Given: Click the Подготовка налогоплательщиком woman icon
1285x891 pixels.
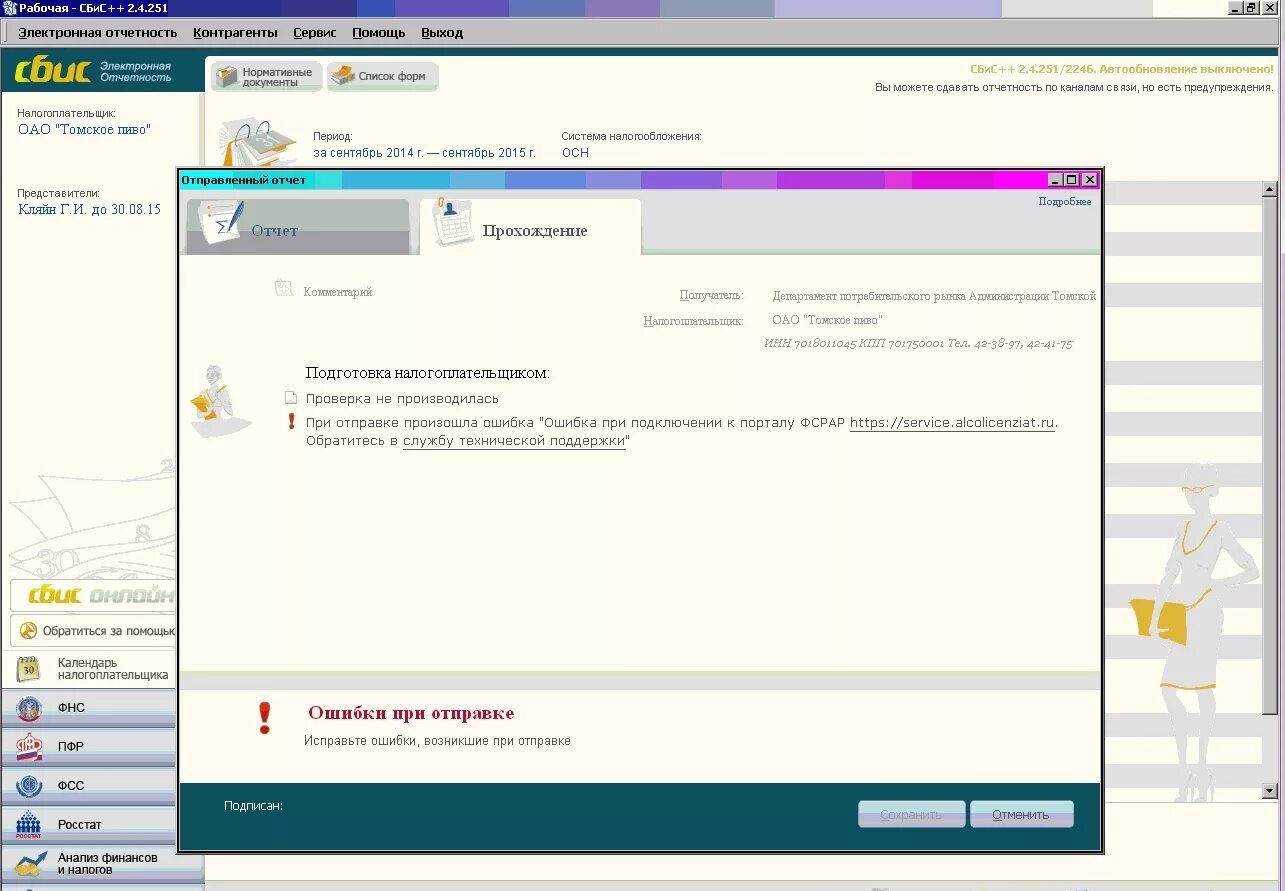Looking at the screenshot, I should [x=219, y=401].
